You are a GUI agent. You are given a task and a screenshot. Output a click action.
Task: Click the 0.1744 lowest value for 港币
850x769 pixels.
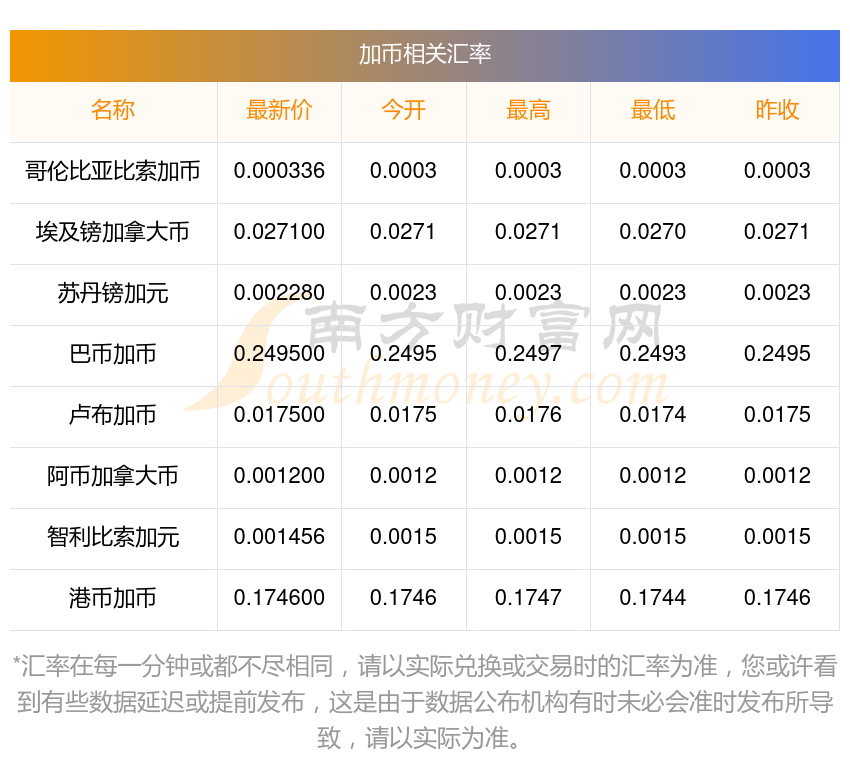click(x=653, y=598)
